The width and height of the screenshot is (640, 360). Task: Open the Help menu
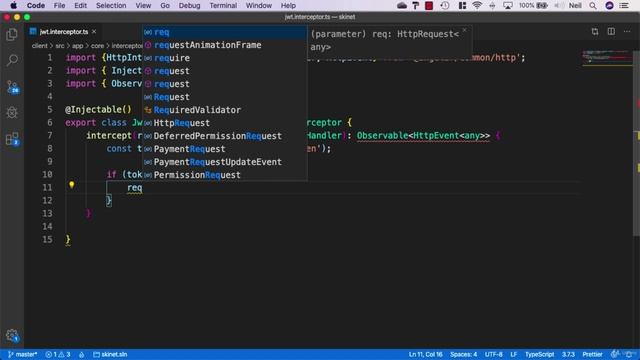click(288, 5)
